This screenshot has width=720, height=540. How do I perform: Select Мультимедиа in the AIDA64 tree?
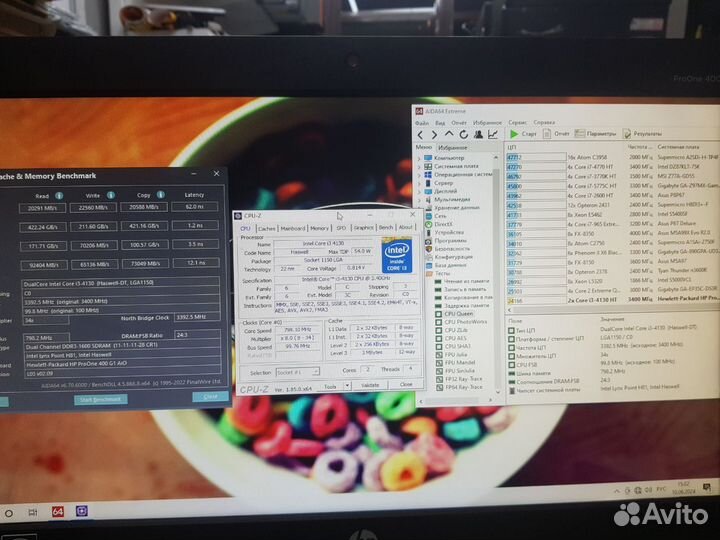(447, 199)
